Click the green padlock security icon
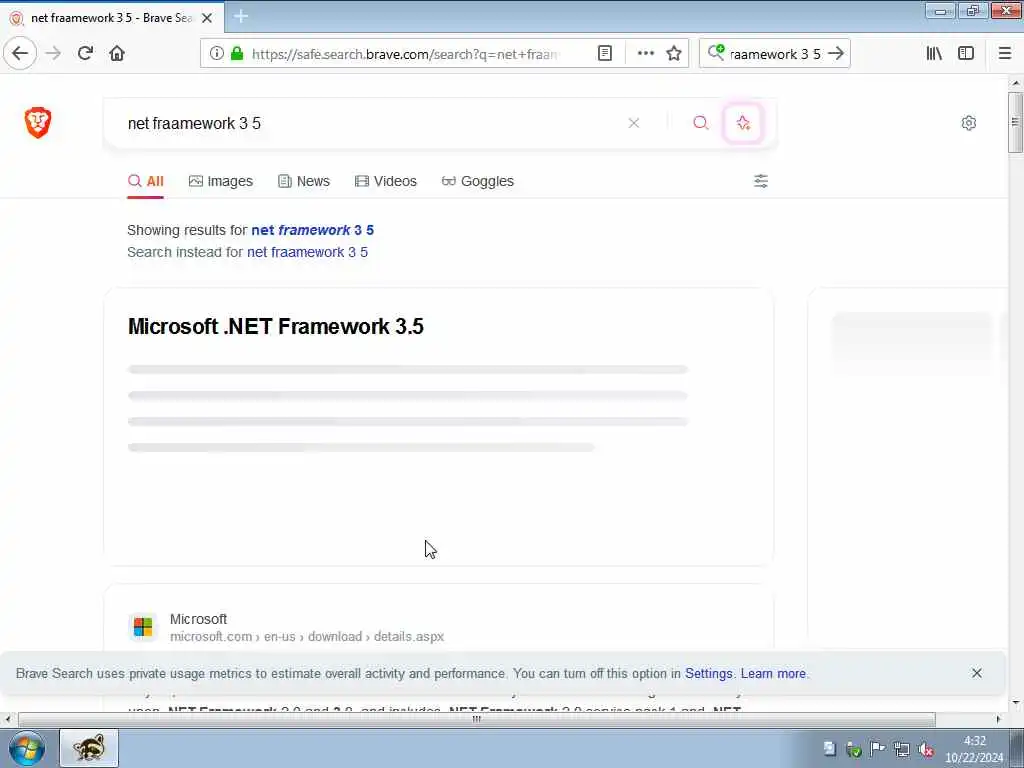Viewport: 1024px width, 768px height. [237, 54]
